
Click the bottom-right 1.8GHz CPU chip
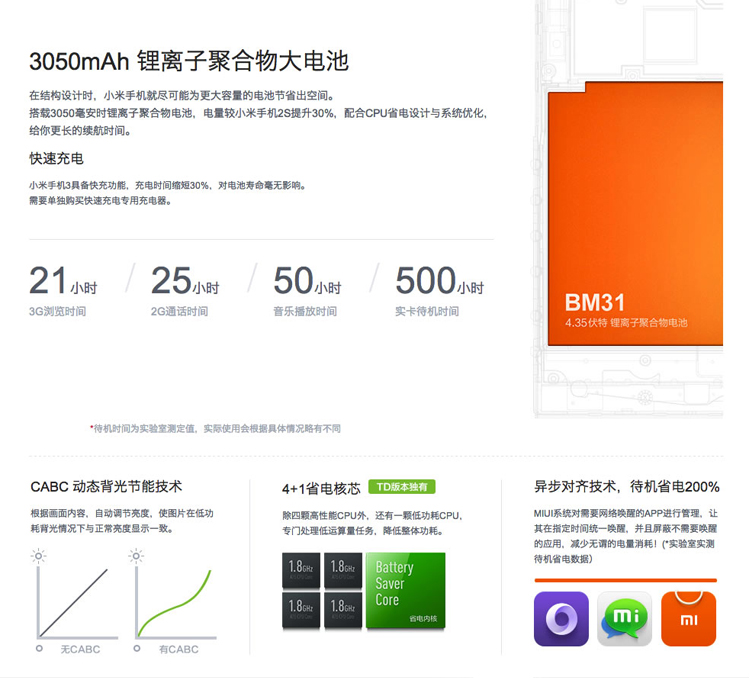point(343,610)
